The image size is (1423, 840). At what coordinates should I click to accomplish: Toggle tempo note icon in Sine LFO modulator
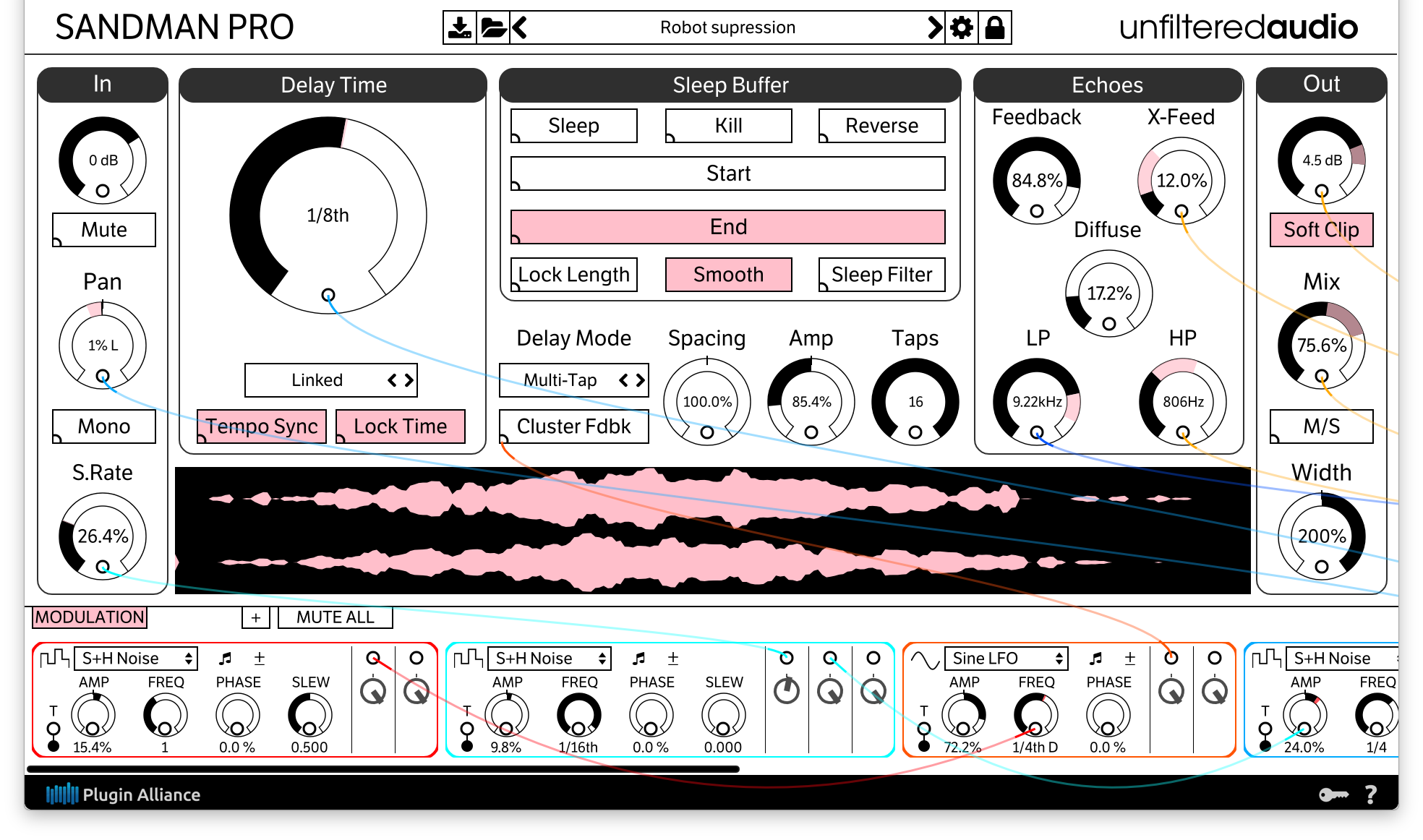click(1096, 658)
